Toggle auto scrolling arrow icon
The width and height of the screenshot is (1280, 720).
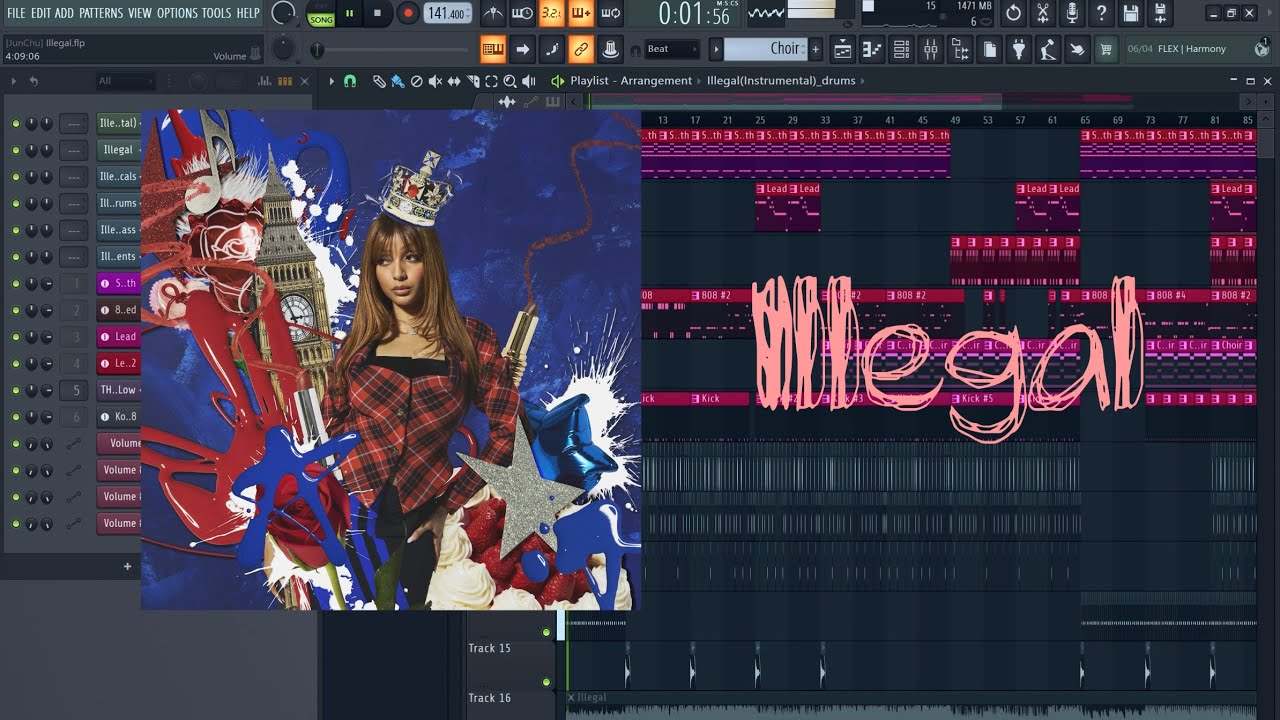point(522,48)
